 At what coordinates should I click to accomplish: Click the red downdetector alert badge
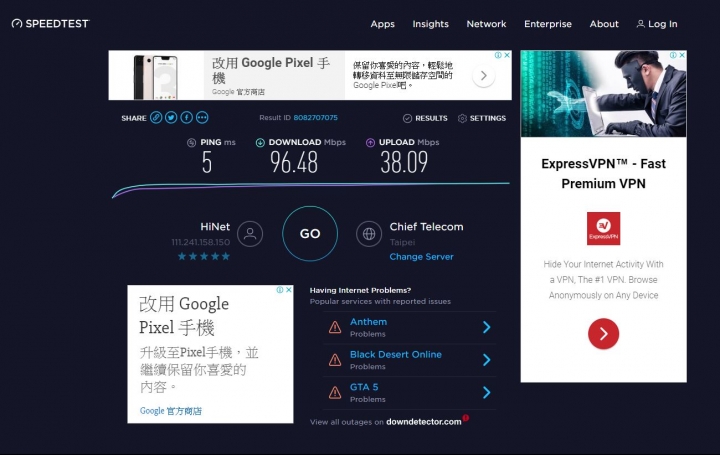[x=466, y=418]
